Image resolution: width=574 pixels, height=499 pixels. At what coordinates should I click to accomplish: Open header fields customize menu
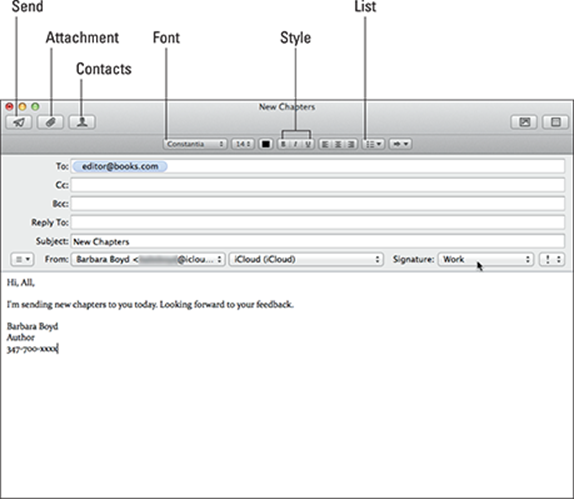click(22, 260)
